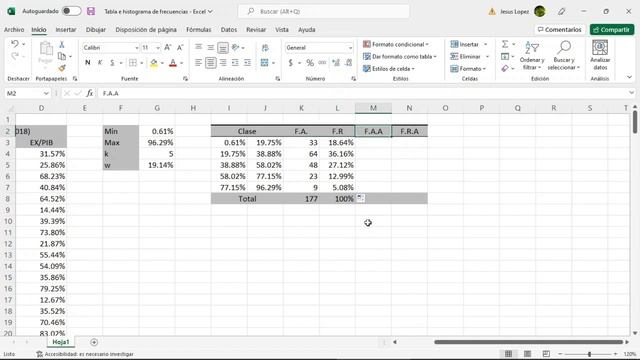
Task: Click the green Compartir button
Action: pos(611,30)
